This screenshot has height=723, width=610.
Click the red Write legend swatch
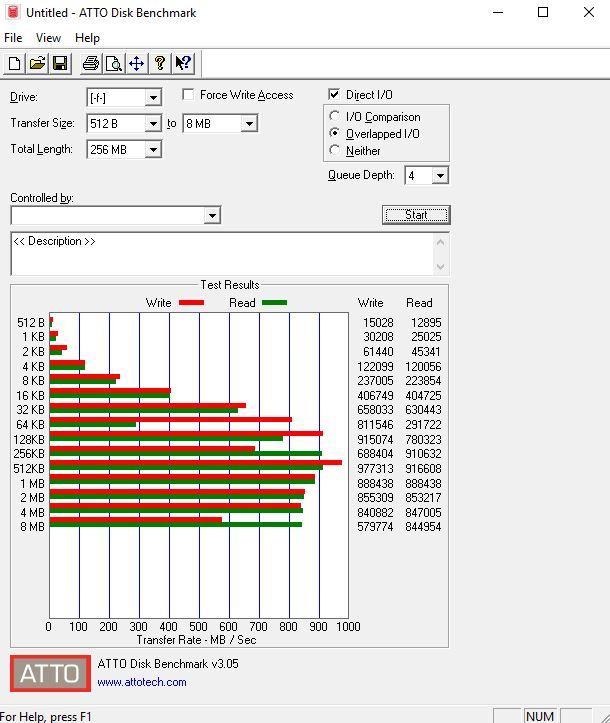coord(191,303)
